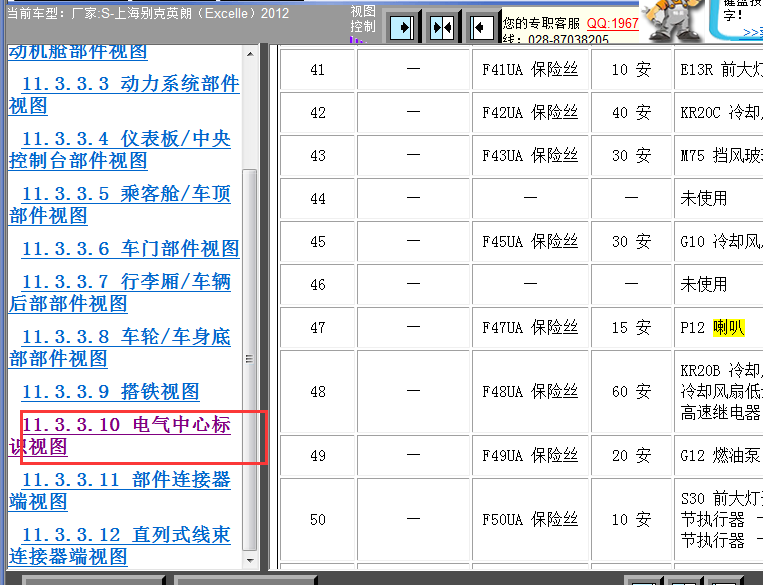Viewport: 763px width, 585px height.
Task: Click the F47UA 保险丝 cell
Action: [530, 328]
